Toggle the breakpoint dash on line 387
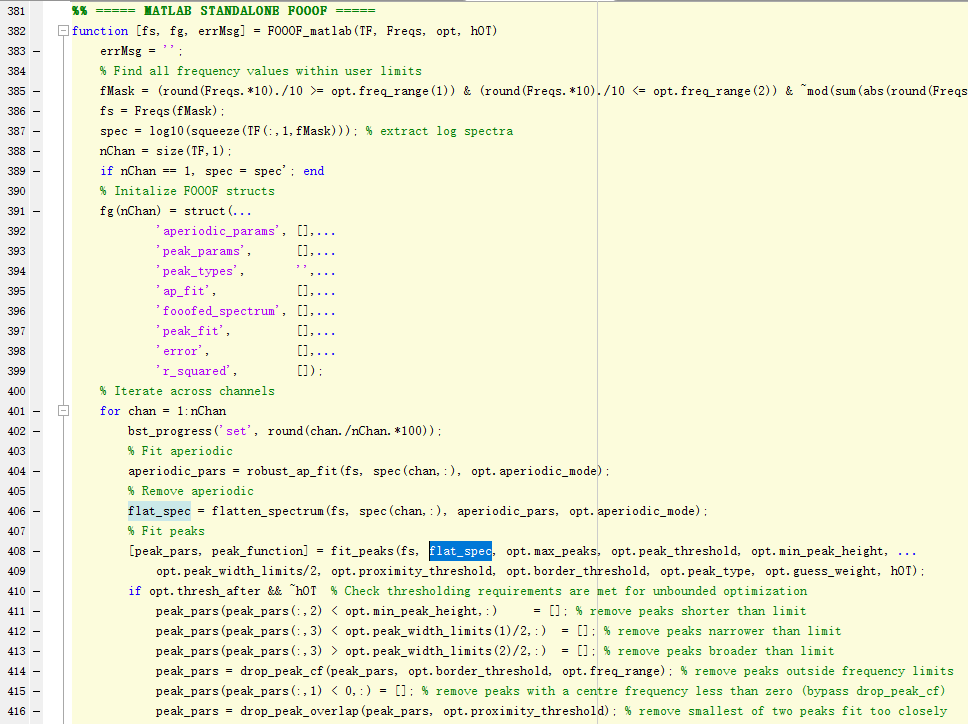Image resolution: width=968 pixels, height=724 pixels. click(x=36, y=131)
